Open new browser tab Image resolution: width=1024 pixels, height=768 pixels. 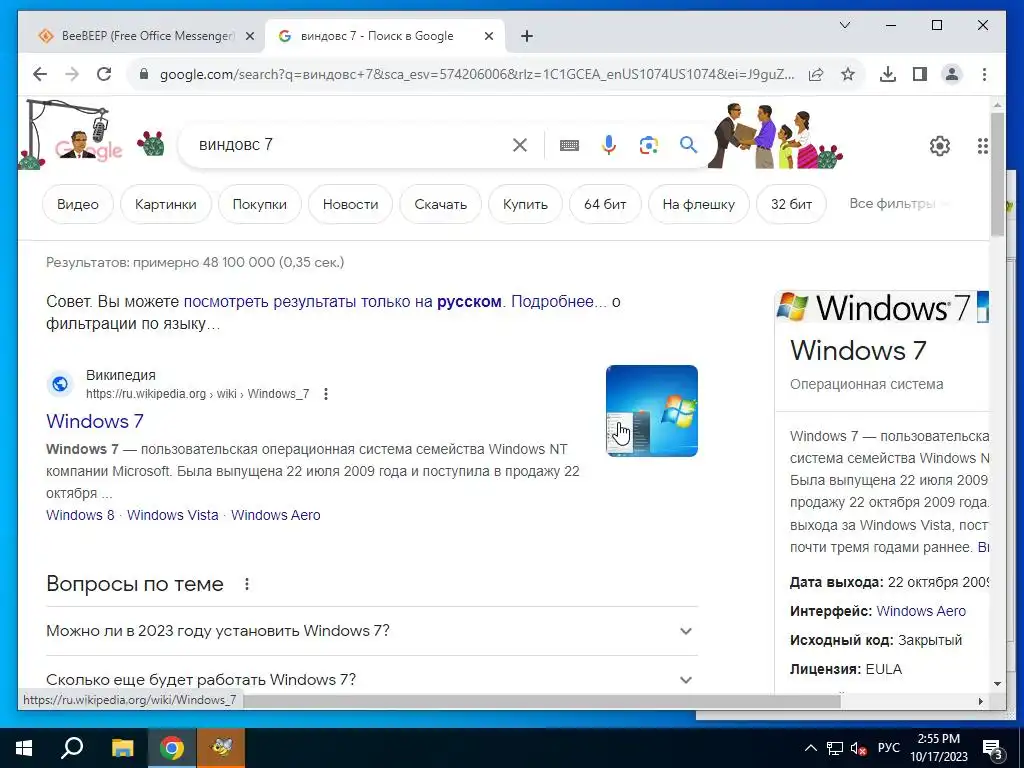click(x=527, y=36)
